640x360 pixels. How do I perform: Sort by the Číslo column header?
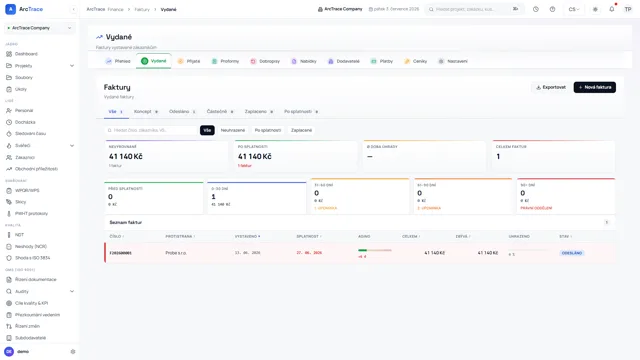click(117, 236)
